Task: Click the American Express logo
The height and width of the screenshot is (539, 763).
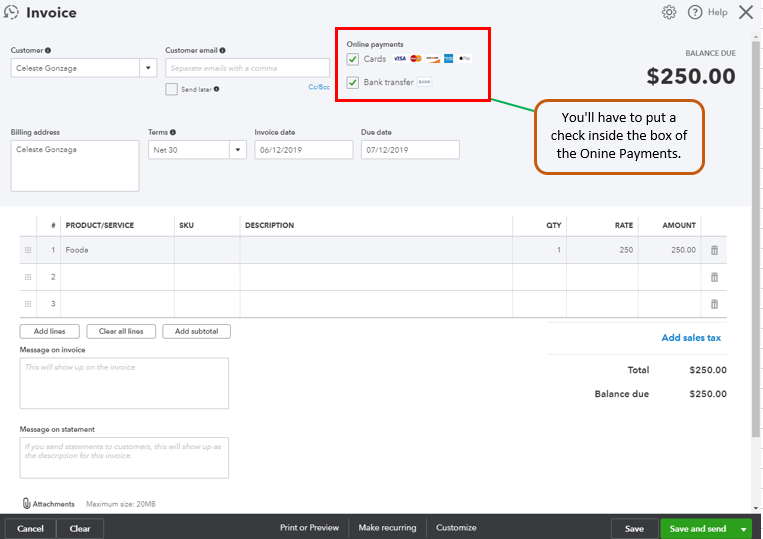Action: pyautogui.click(x=449, y=58)
